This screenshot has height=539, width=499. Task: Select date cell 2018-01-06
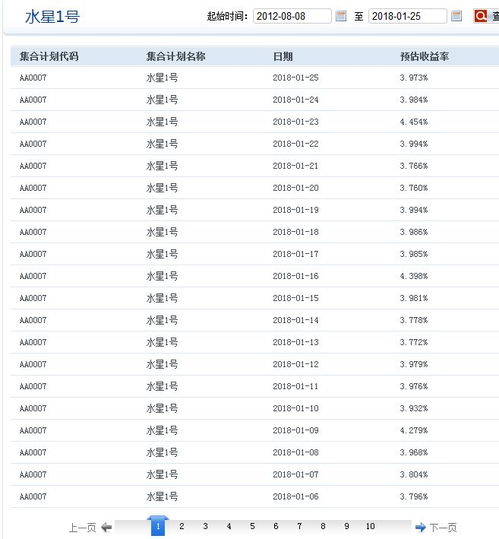pos(296,496)
